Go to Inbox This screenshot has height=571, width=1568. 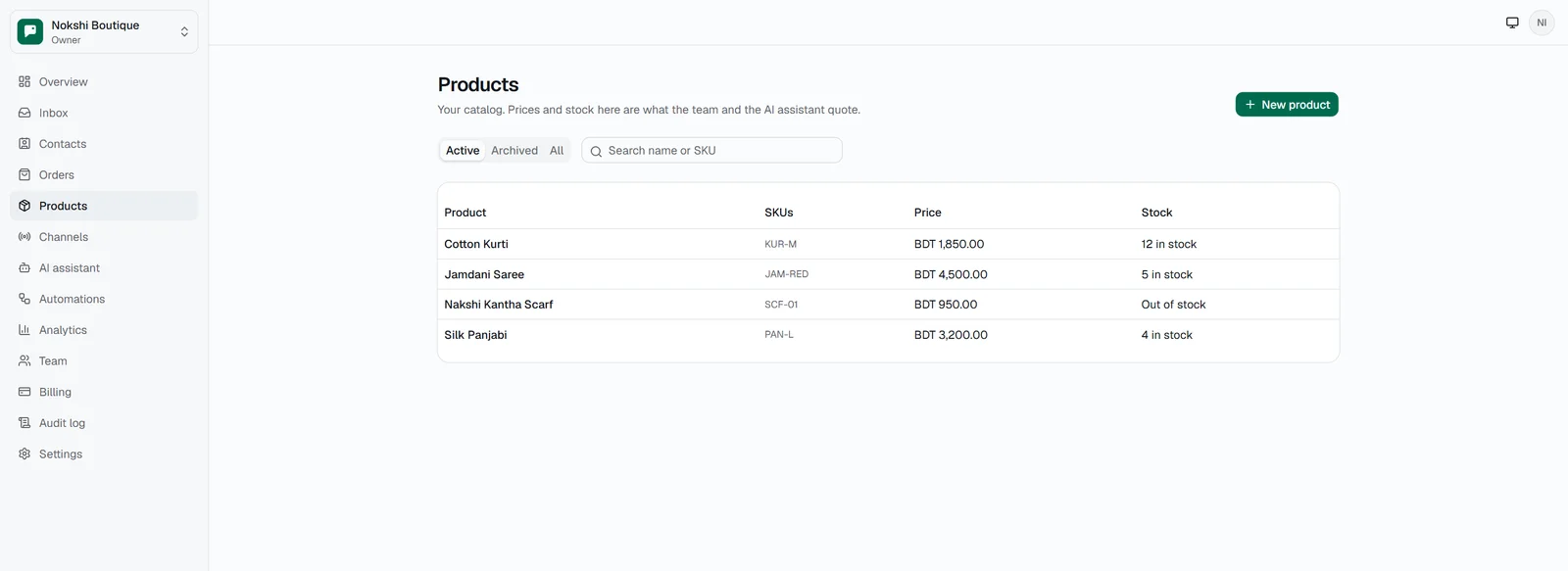point(104,113)
